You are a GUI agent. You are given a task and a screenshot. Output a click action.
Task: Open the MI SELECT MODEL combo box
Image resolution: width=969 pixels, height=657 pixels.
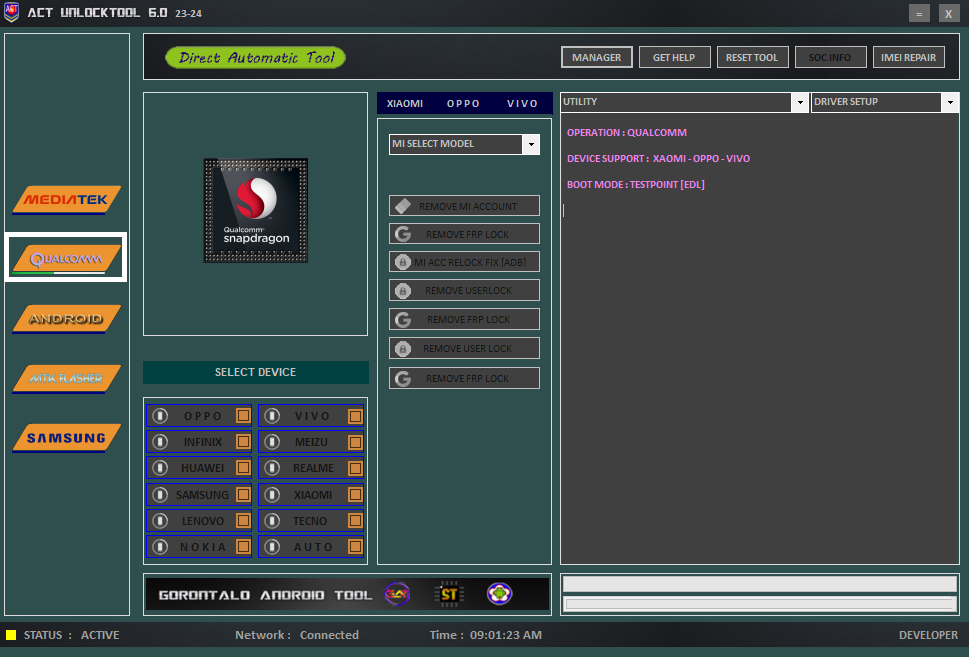464,144
